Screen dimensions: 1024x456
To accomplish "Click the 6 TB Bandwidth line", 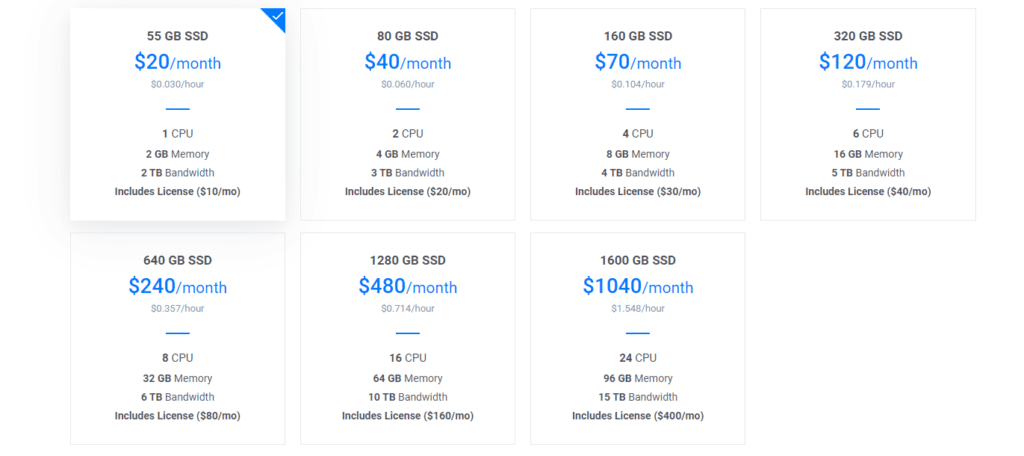I will 178,397.
